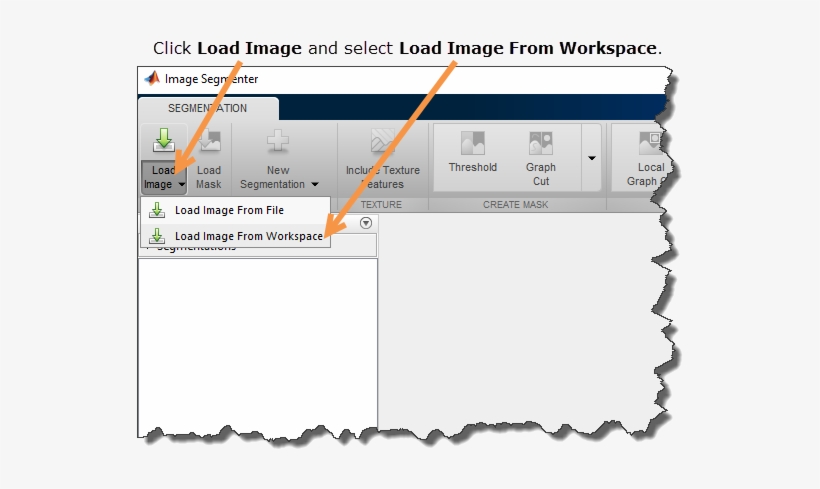This screenshot has width=820, height=489.
Task: Click the MATLAB logo in title bar
Action: click(152, 78)
